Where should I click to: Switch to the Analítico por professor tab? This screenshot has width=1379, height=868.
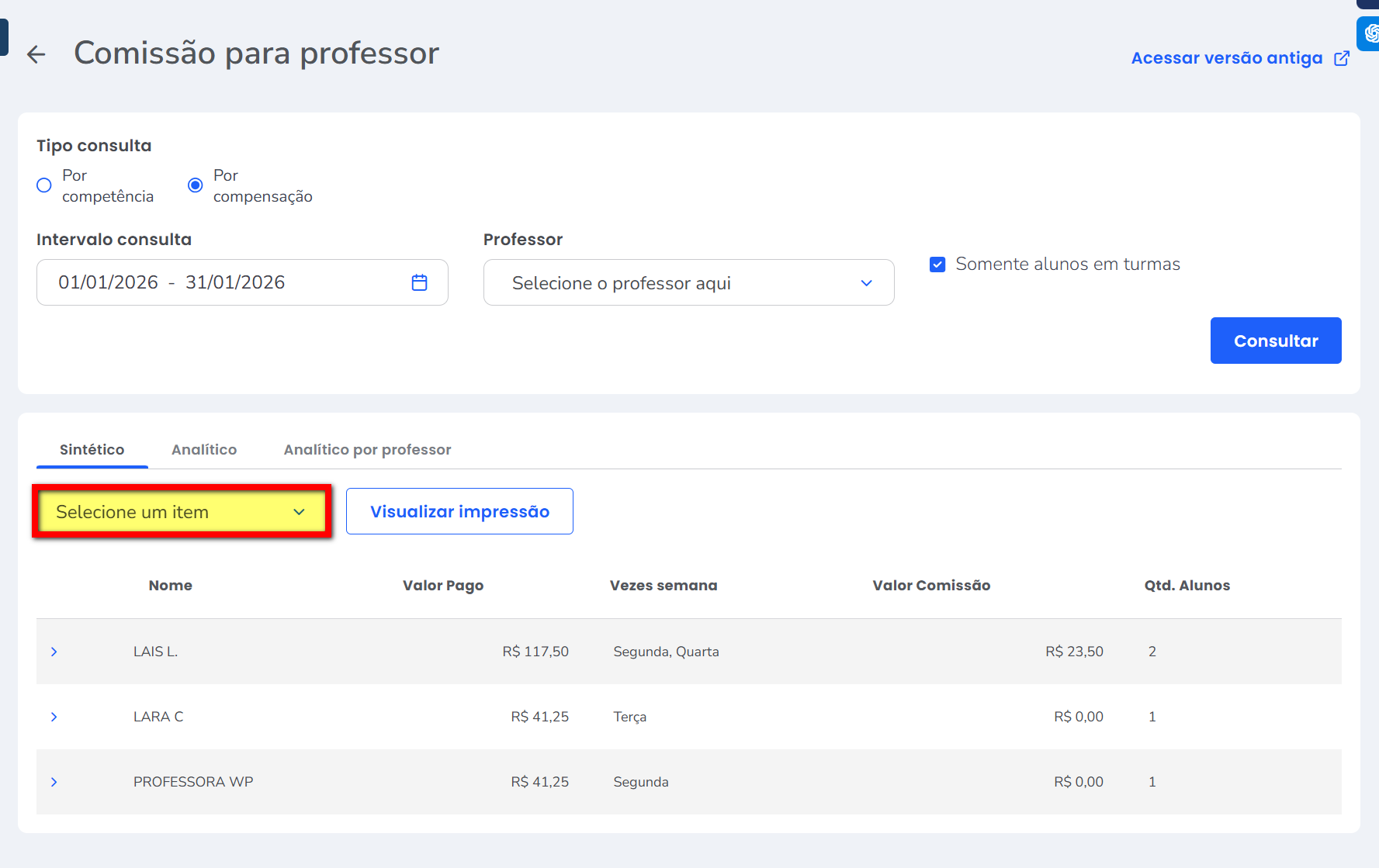pyautogui.click(x=367, y=450)
